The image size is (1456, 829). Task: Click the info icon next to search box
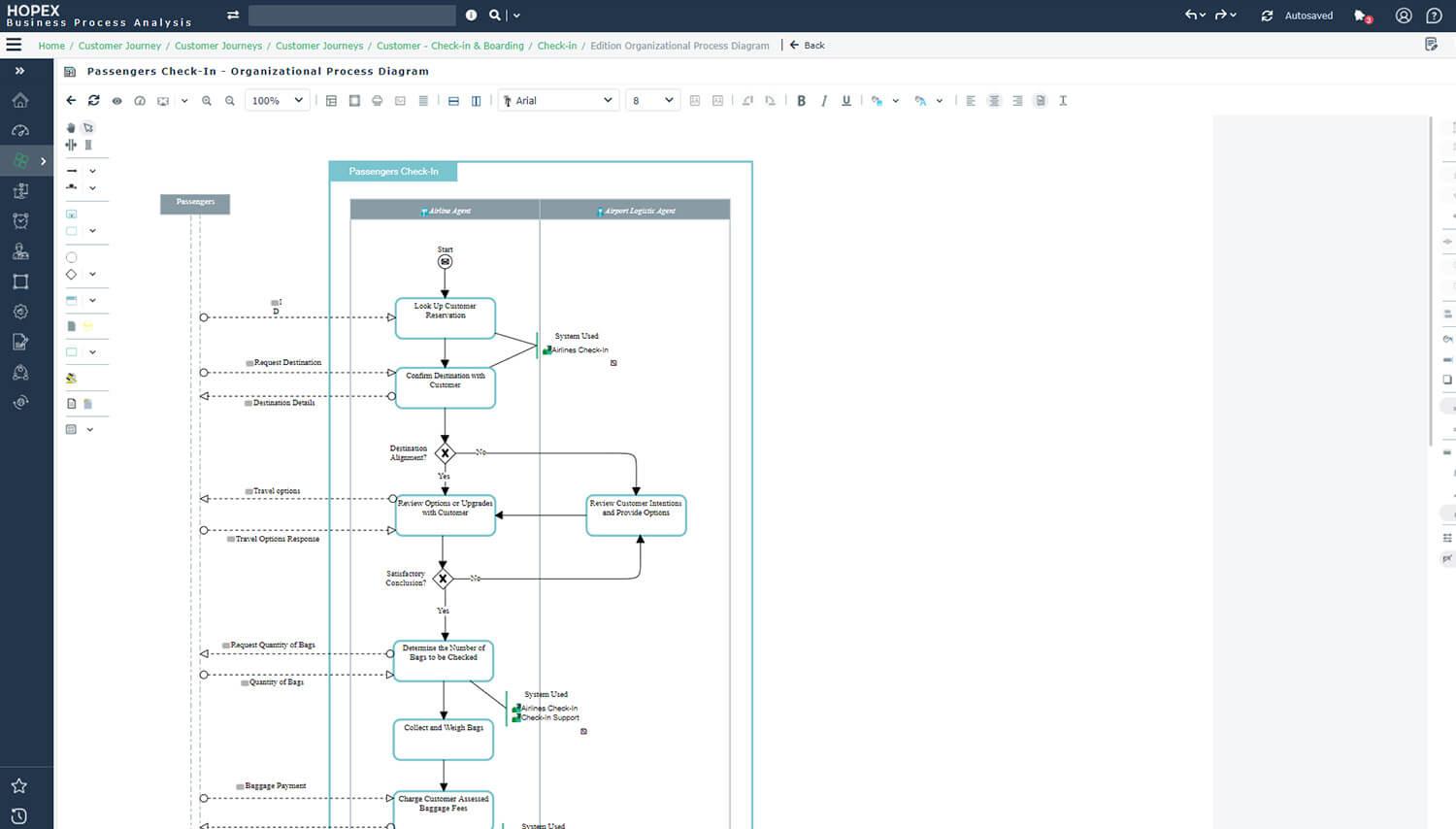tap(471, 15)
